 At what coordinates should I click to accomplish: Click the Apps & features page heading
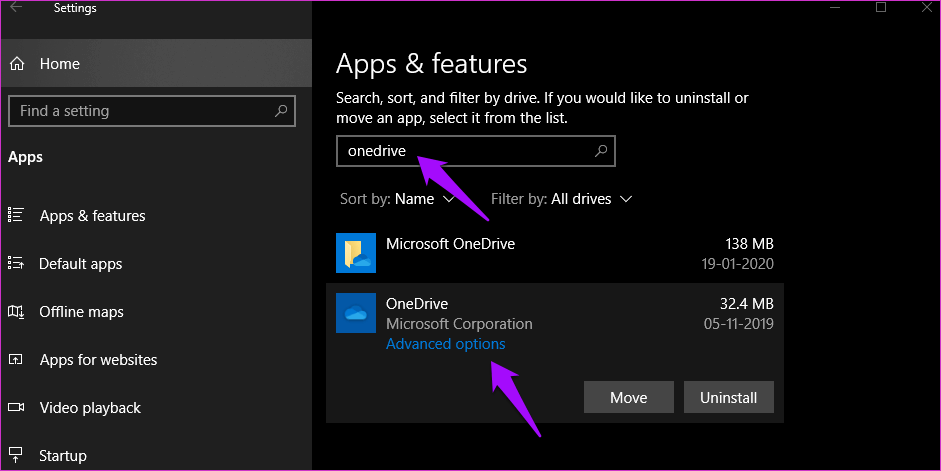(431, 64)
